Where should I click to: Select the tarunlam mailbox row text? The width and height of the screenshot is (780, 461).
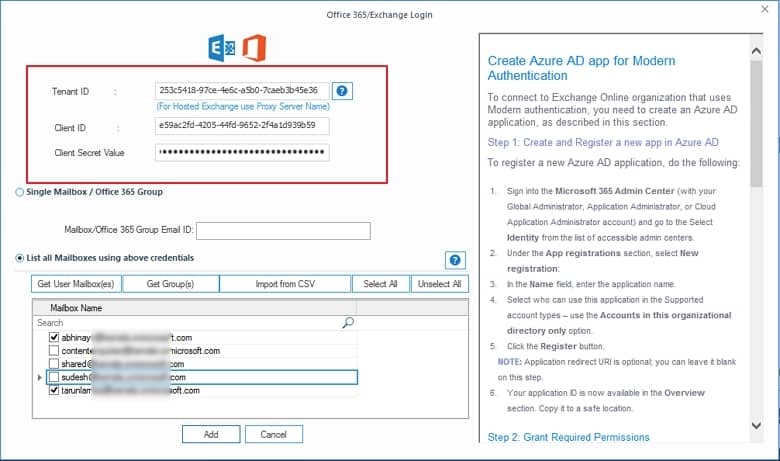point(130,390)
